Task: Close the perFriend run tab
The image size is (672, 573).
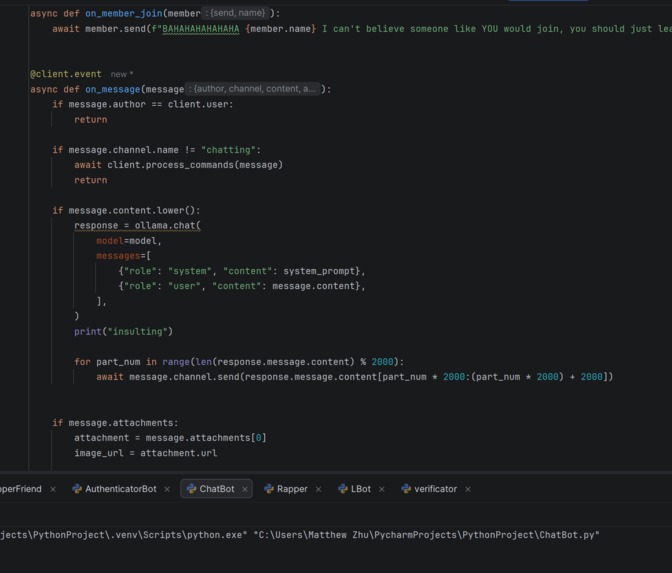Action: tap(53, 489)
